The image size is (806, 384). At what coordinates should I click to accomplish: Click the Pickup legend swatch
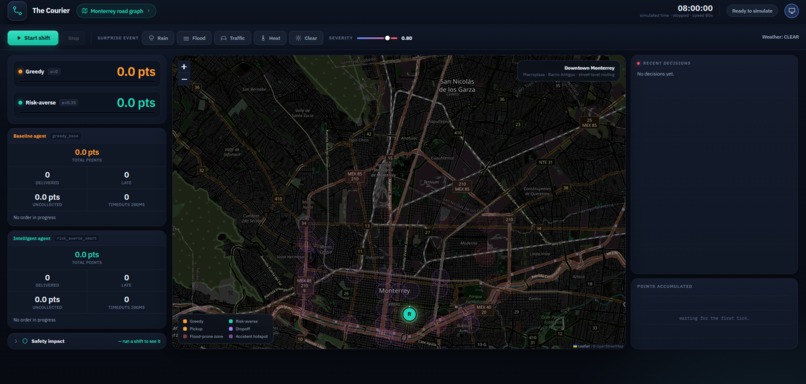(x=185, y=328)
